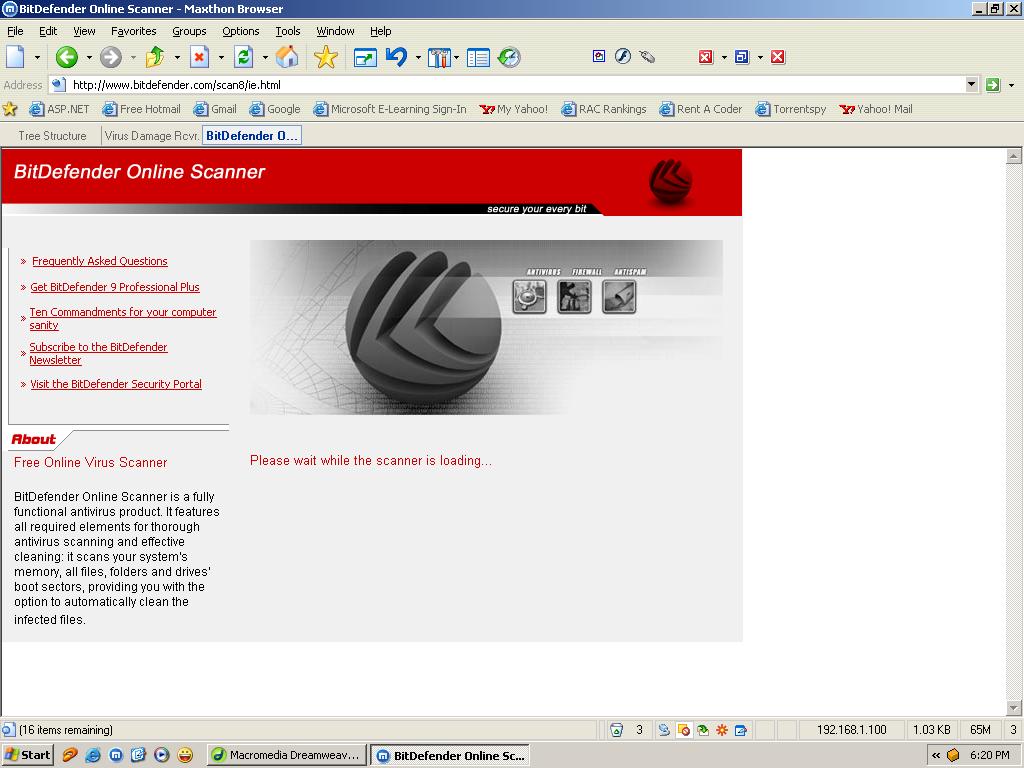Click the popup blocker status bar icon

tap(684, 730)
